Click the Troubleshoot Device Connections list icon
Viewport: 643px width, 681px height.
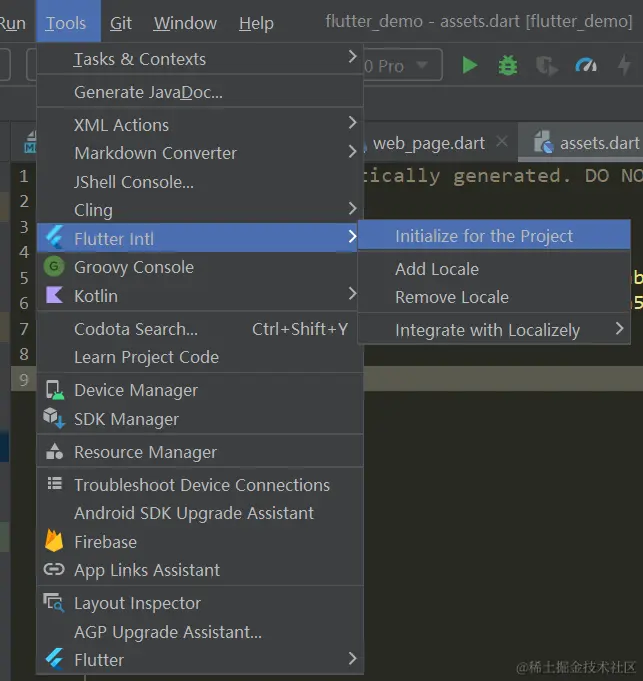pos(55,484)
